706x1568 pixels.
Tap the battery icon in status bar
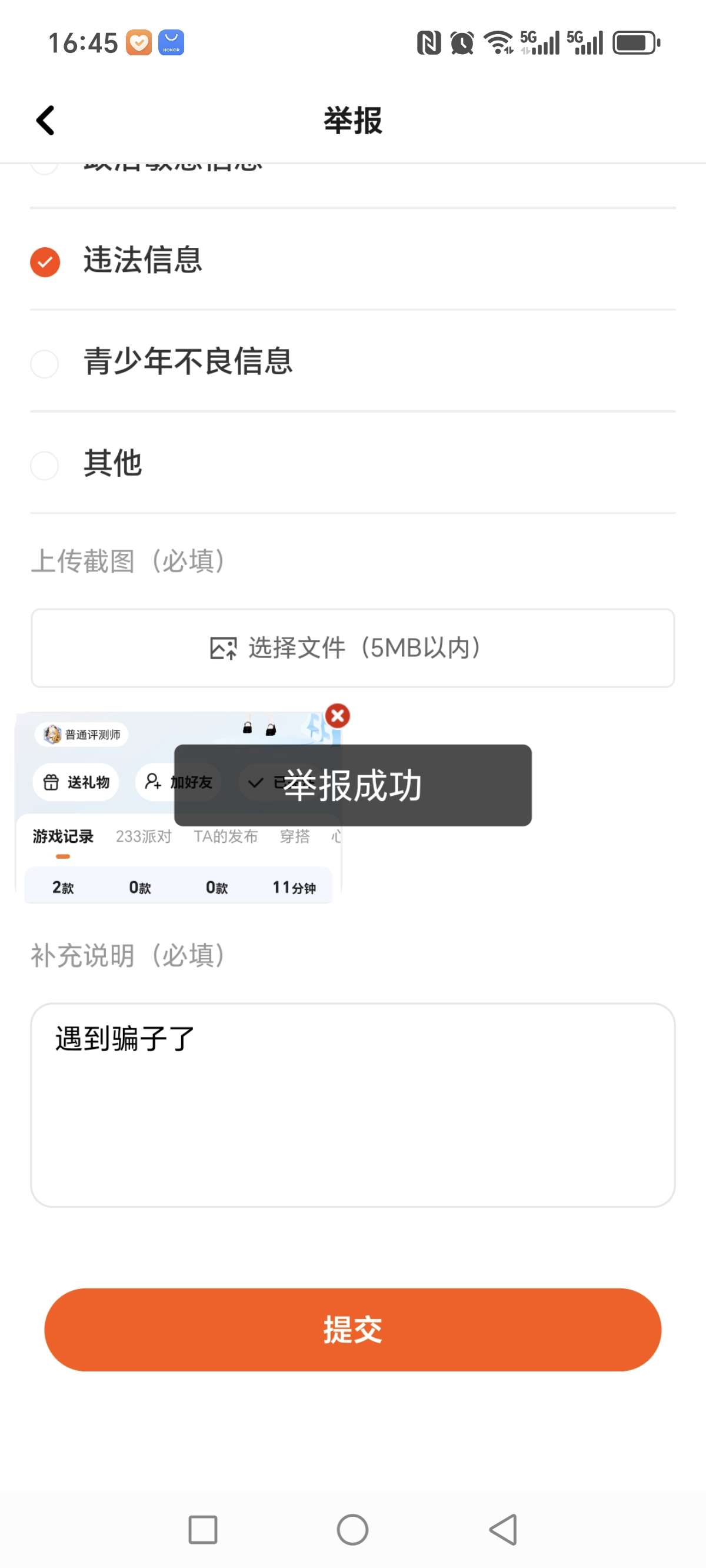[635, 43]
